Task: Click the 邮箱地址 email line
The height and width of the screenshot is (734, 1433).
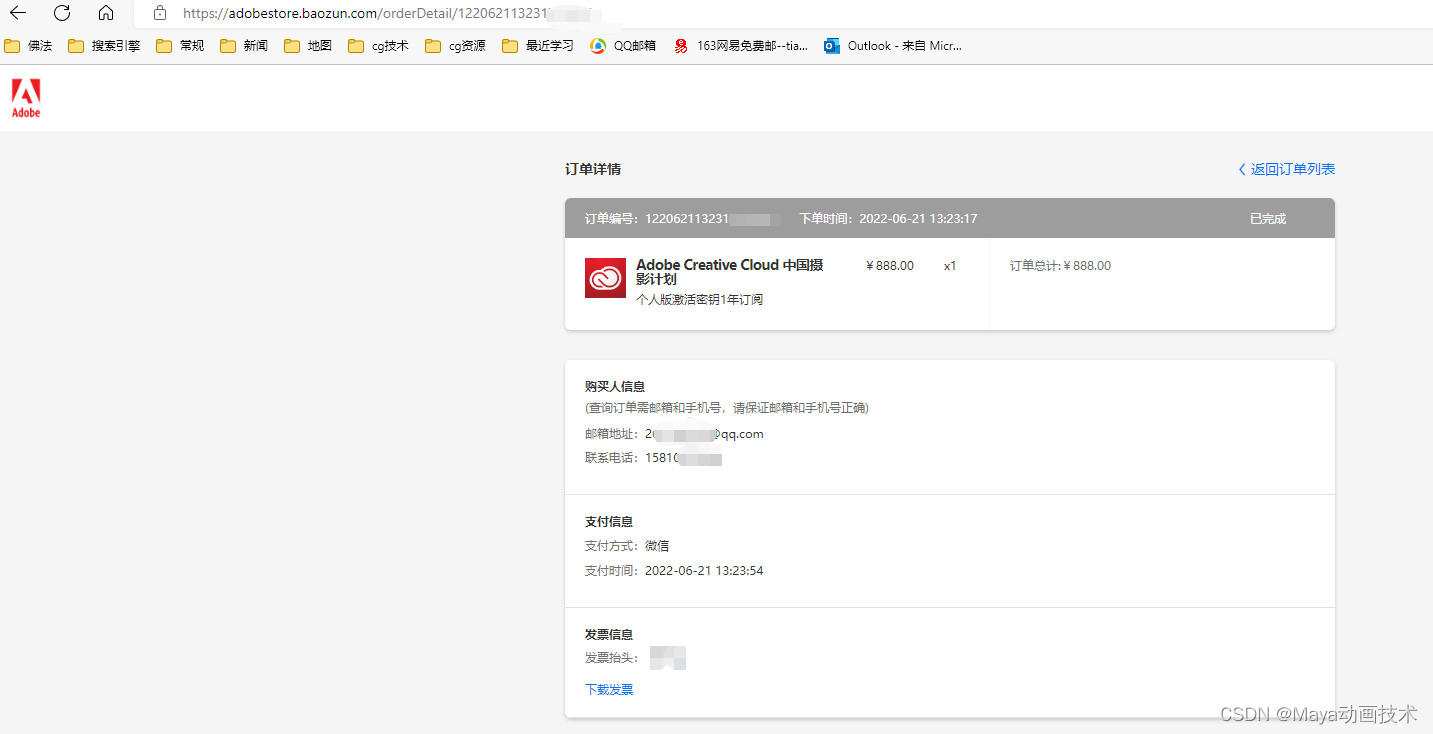Action: (x=674, y=434)
